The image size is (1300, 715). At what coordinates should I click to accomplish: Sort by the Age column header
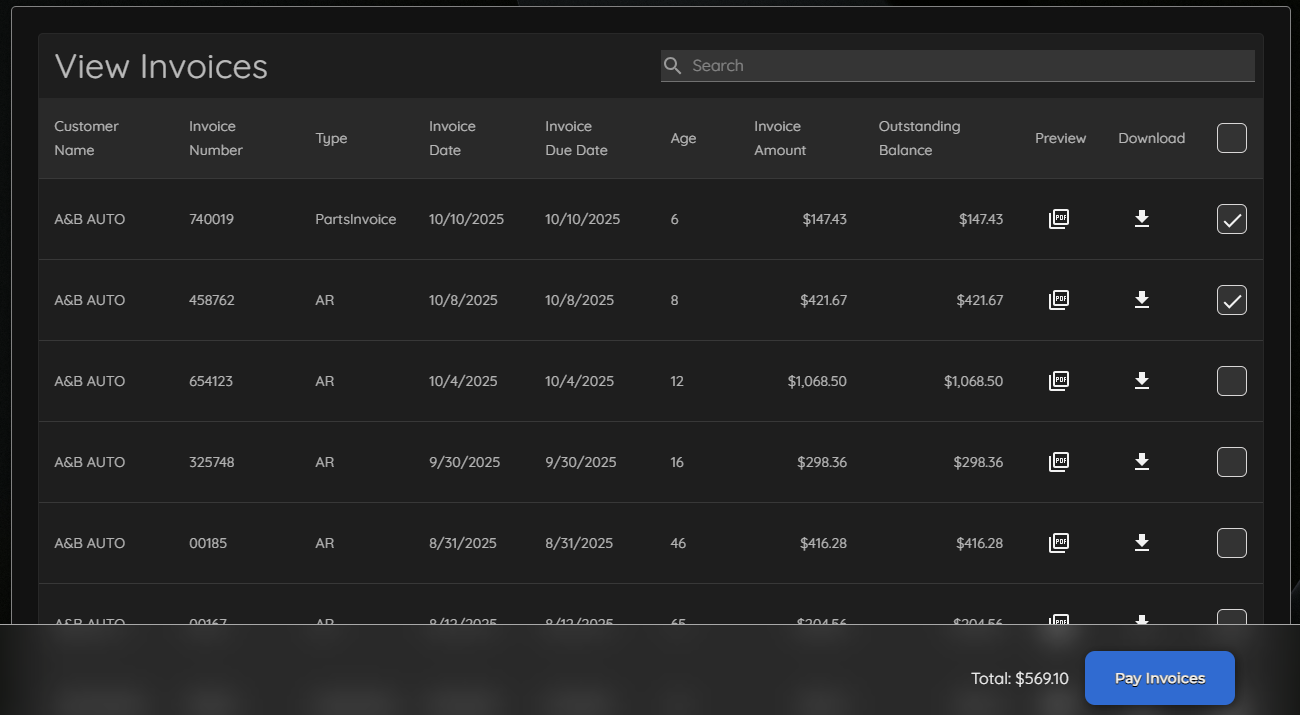683,138
